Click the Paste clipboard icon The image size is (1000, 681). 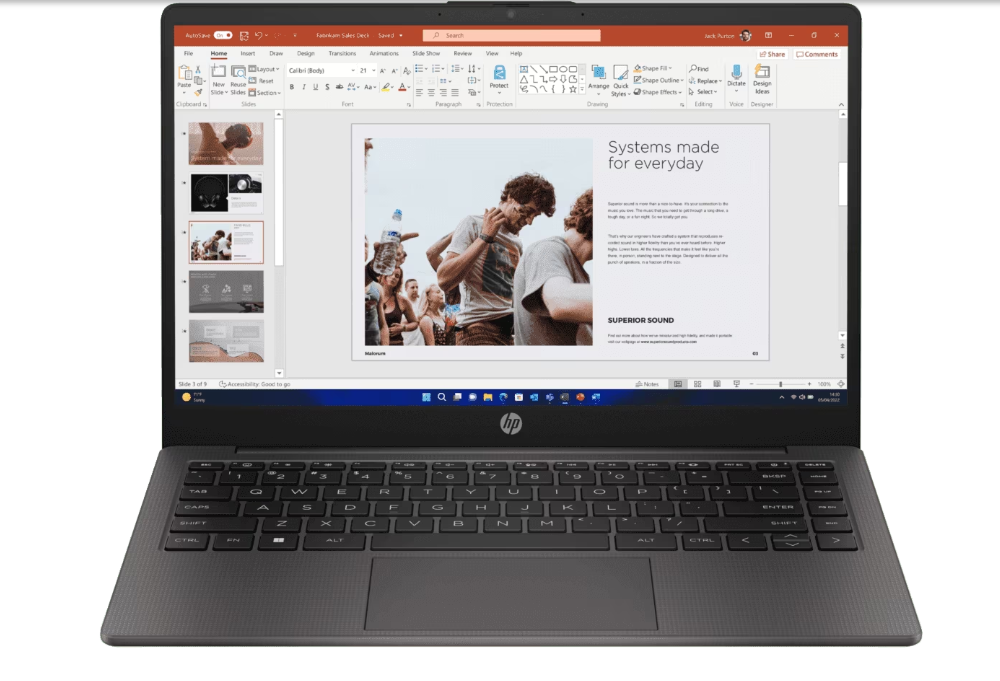(185, 76)
